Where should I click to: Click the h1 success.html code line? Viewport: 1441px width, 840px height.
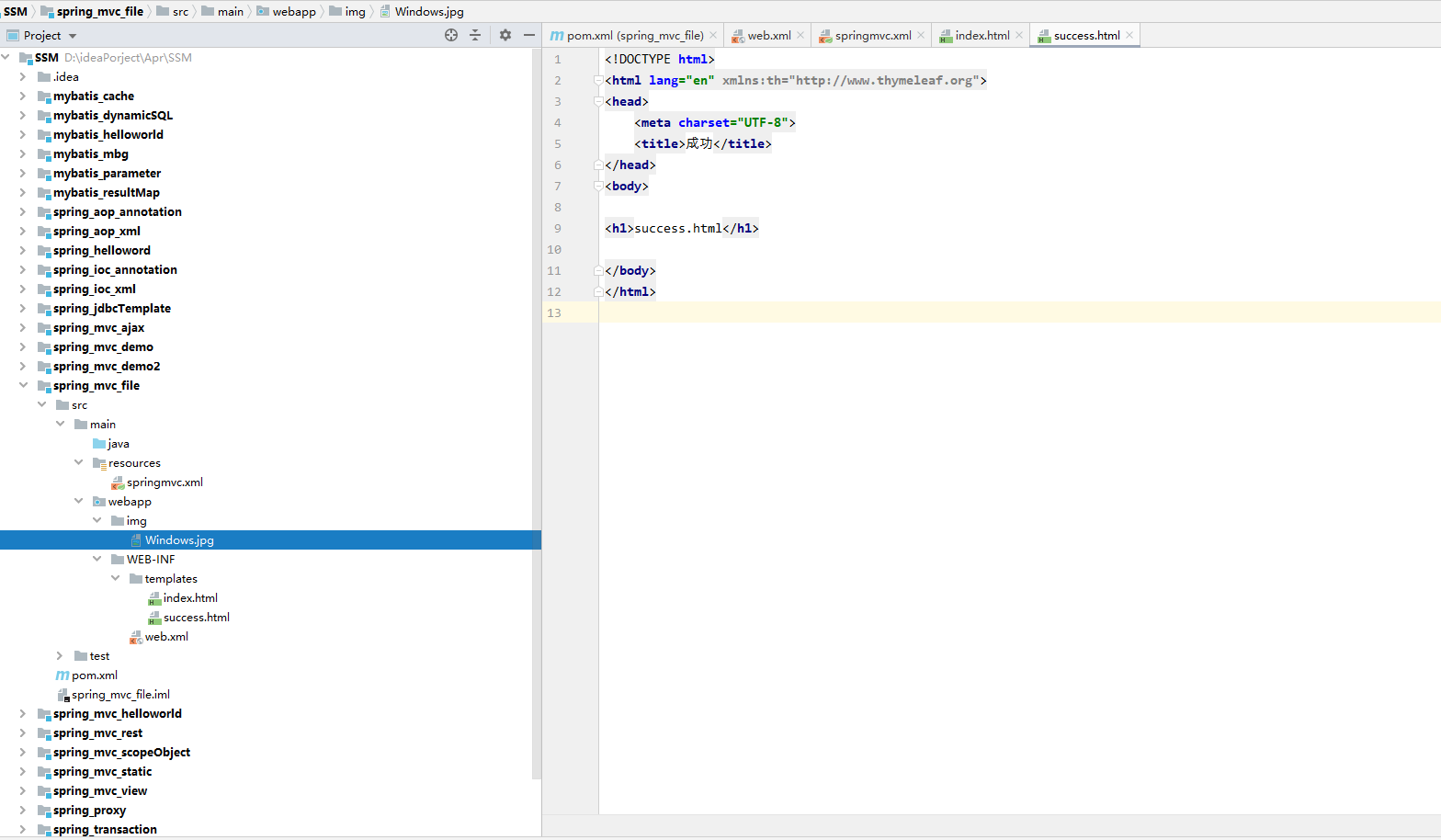(x=682, y=228)
